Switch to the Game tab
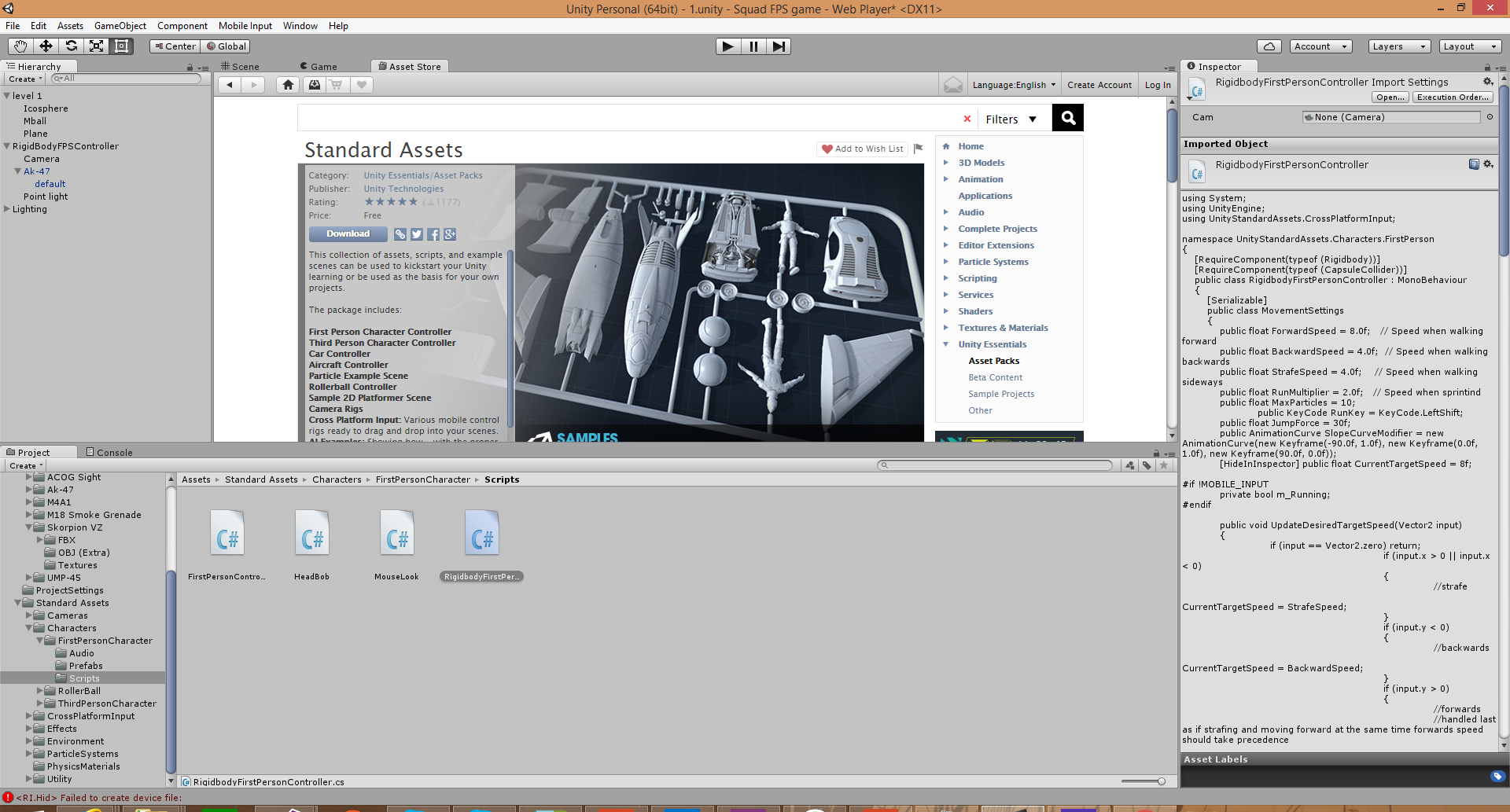The width and height of the screenshot is (1510, 812). [x=318, y=67]
